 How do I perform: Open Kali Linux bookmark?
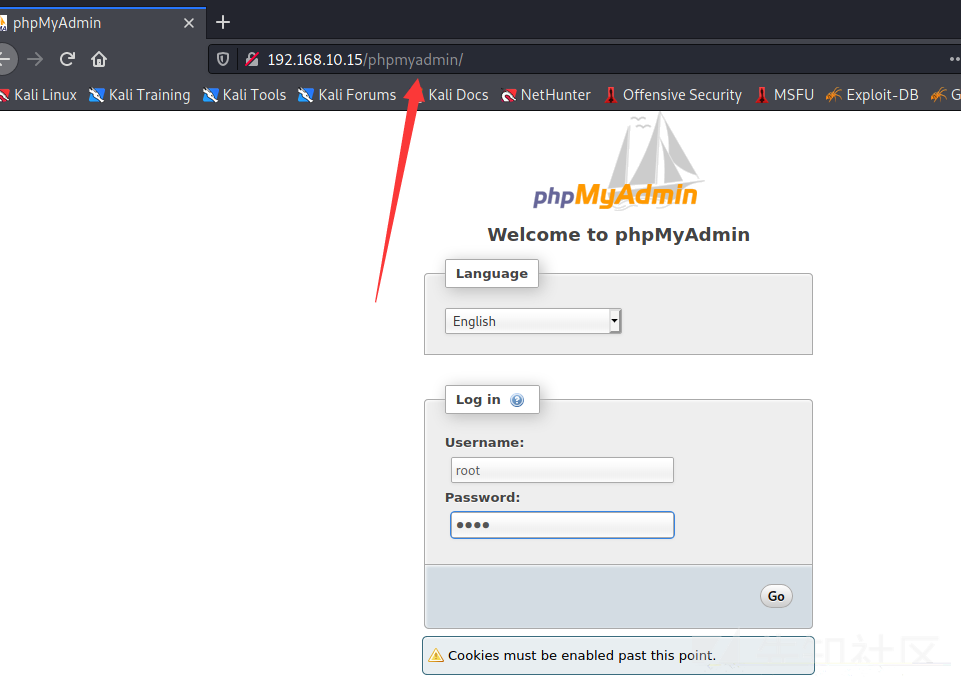[39, 95]
